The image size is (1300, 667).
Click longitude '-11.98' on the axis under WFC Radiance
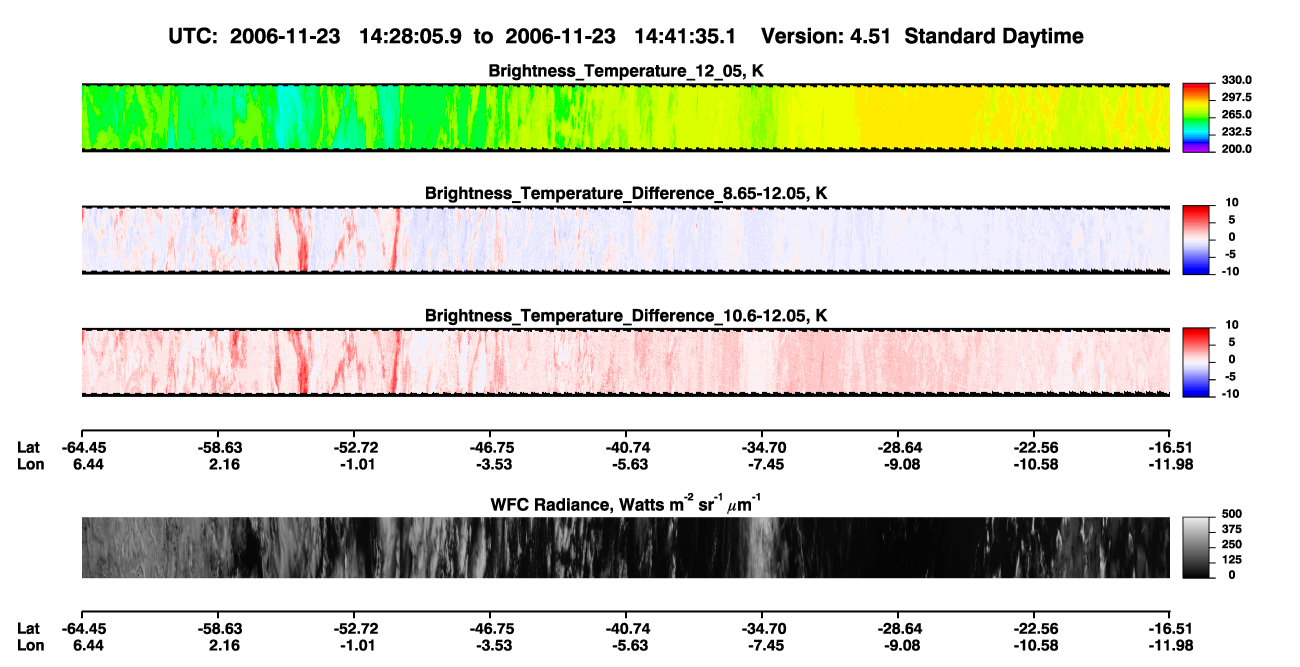tap(1169, 645)
